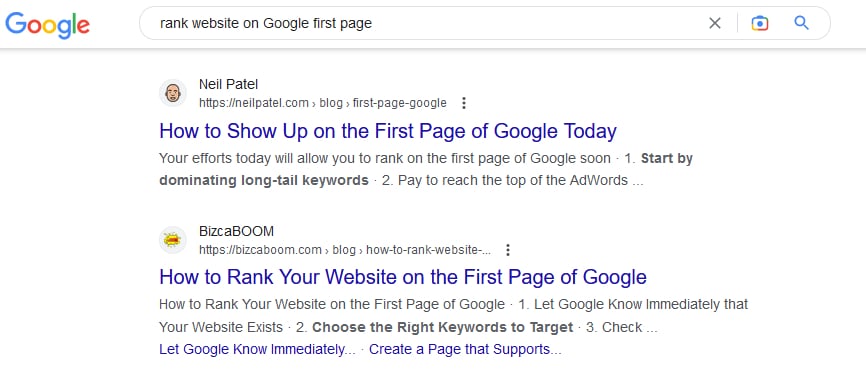The height and width of the screenshot is (377, 866).
Task: Open 'How to Show Up on the First Page' result
Action: pos(388,131)
